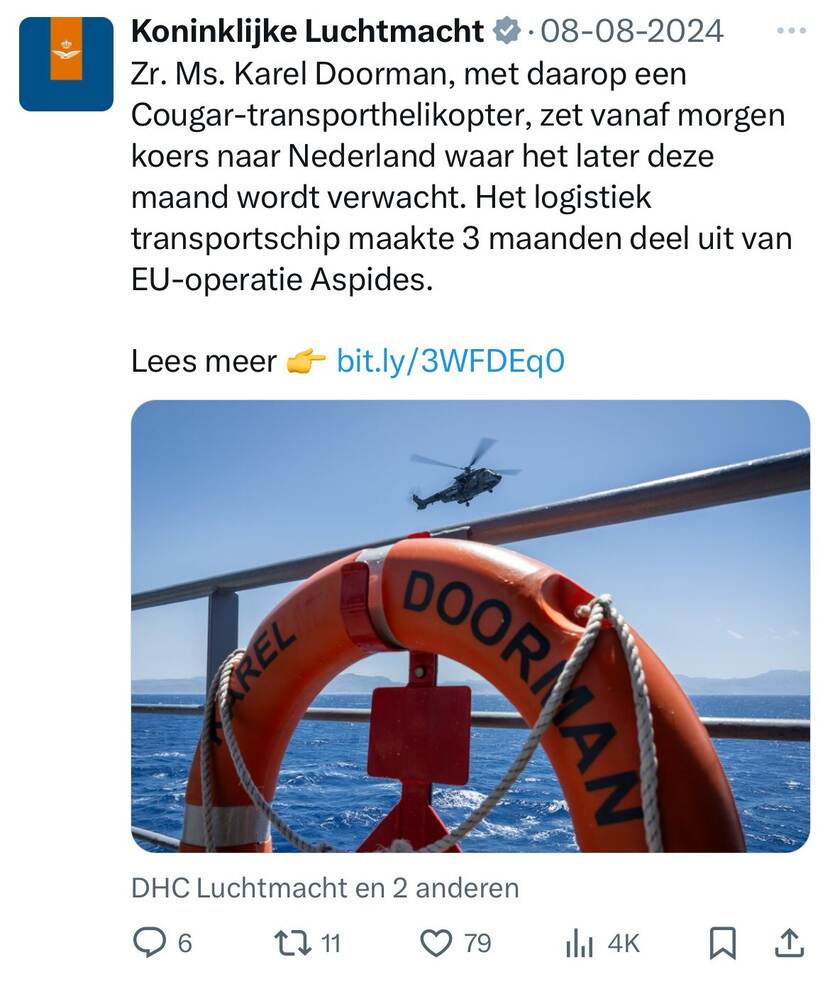Click the blue verified badge

(507, 31)
